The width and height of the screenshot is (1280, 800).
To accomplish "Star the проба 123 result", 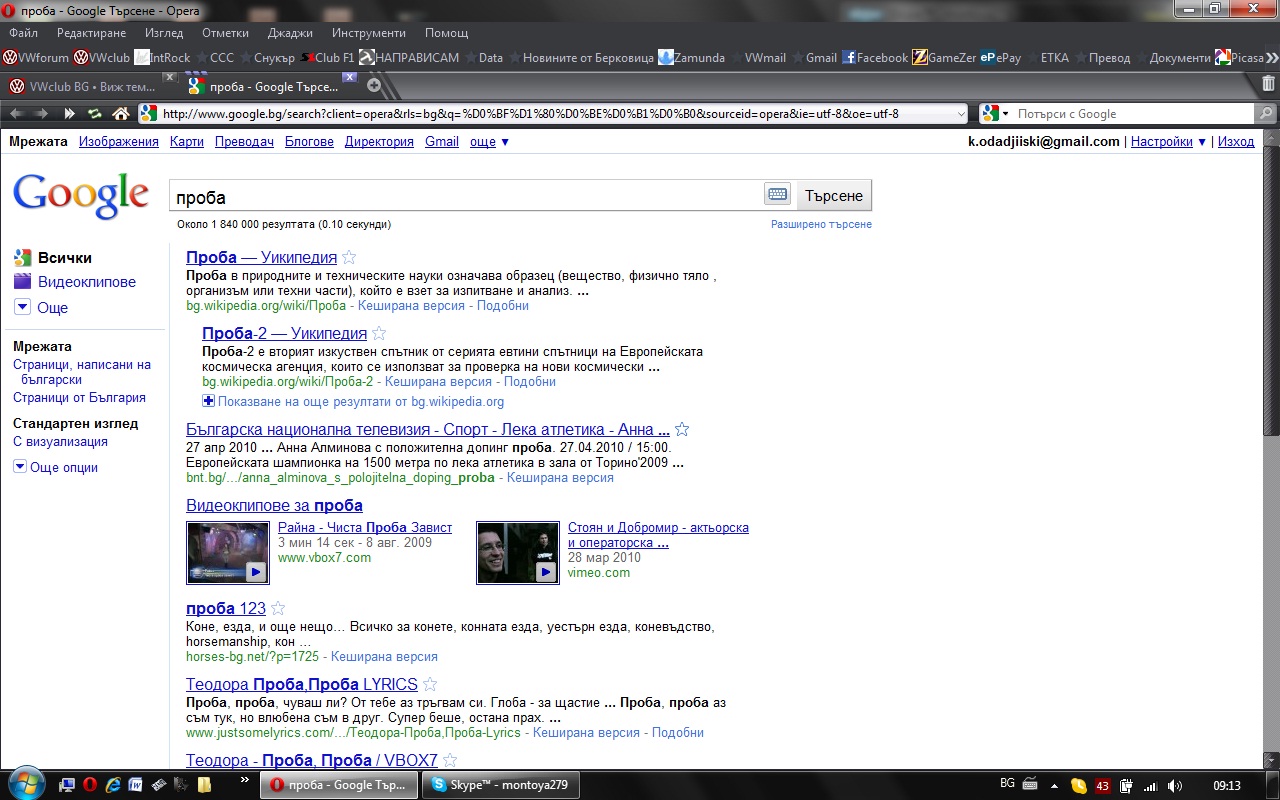I will point(278,608).
